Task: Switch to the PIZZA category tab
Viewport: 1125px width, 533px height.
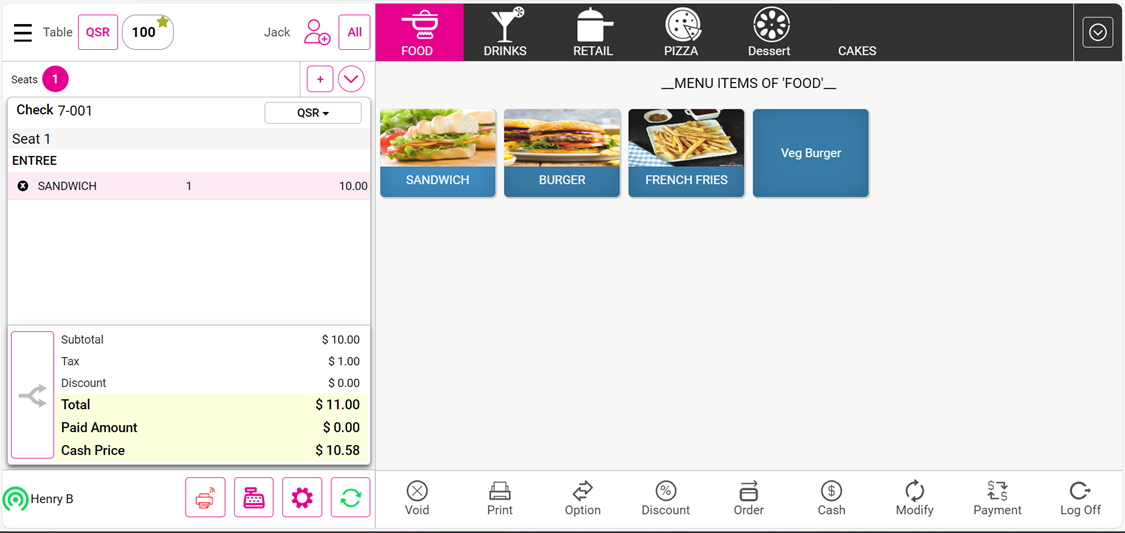Action: coord(681,32)
